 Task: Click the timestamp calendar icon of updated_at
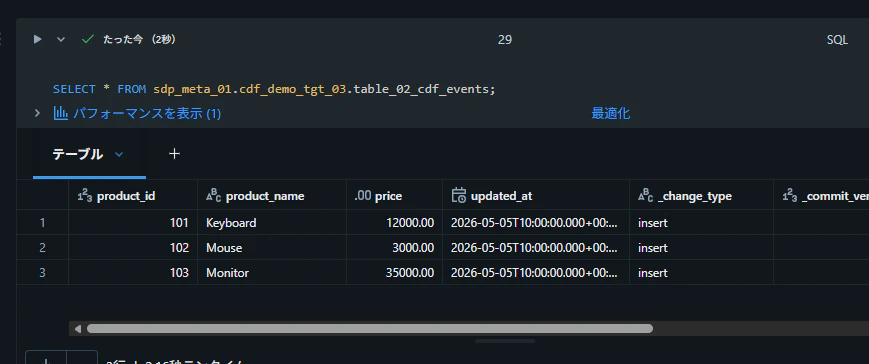pos(458,195)
